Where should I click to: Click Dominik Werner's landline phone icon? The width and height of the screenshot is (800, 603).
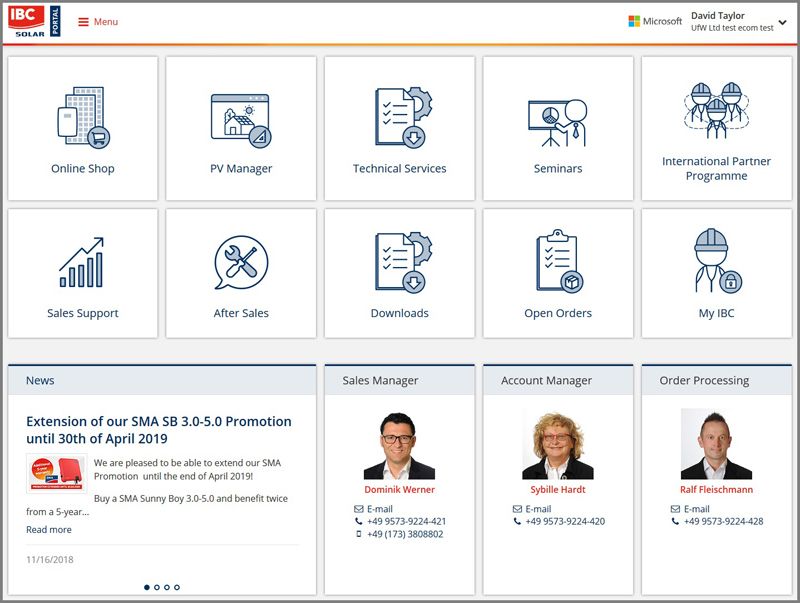(359, 521)
